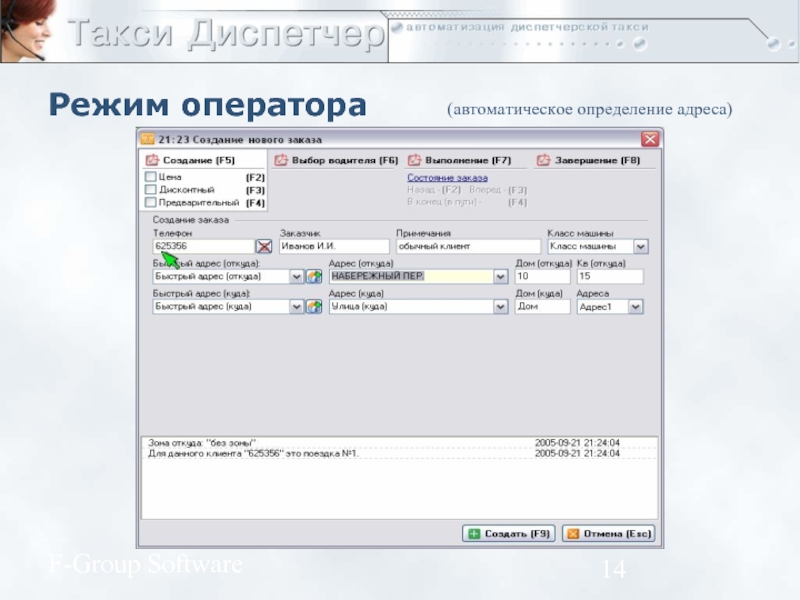Select log line about поездка №1
This screenshot has width=800, height=600.
(x=399, y=454)
